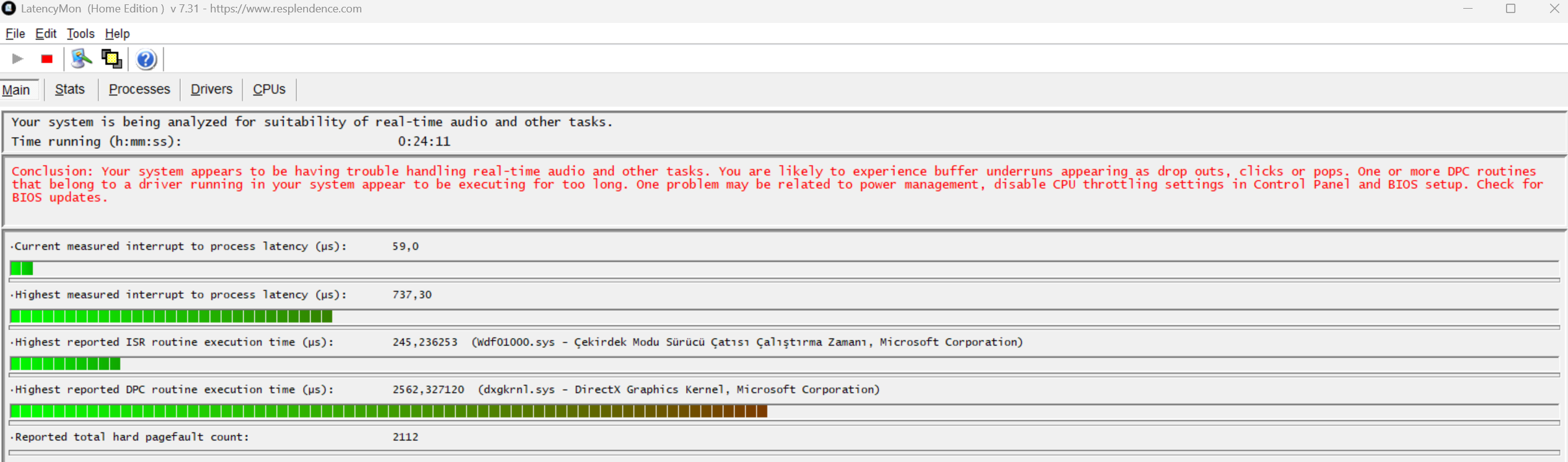Viewport: 1568px width, 462px height.
Task: Click the overlapping yellow squares toolbar icon
Action: (x=112, y=59)
